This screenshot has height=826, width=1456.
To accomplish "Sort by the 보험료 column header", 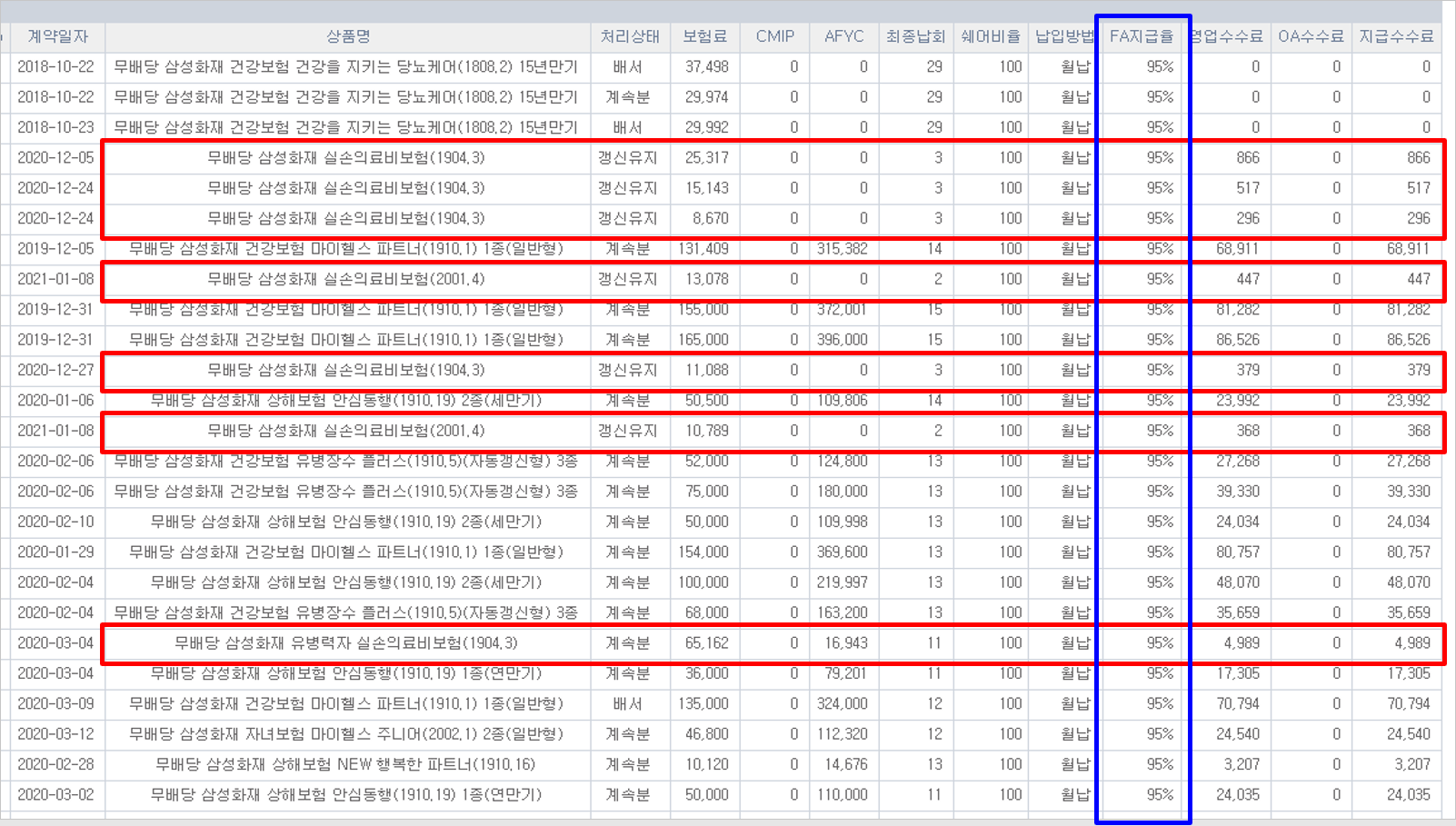I will (x=704, y=36).
